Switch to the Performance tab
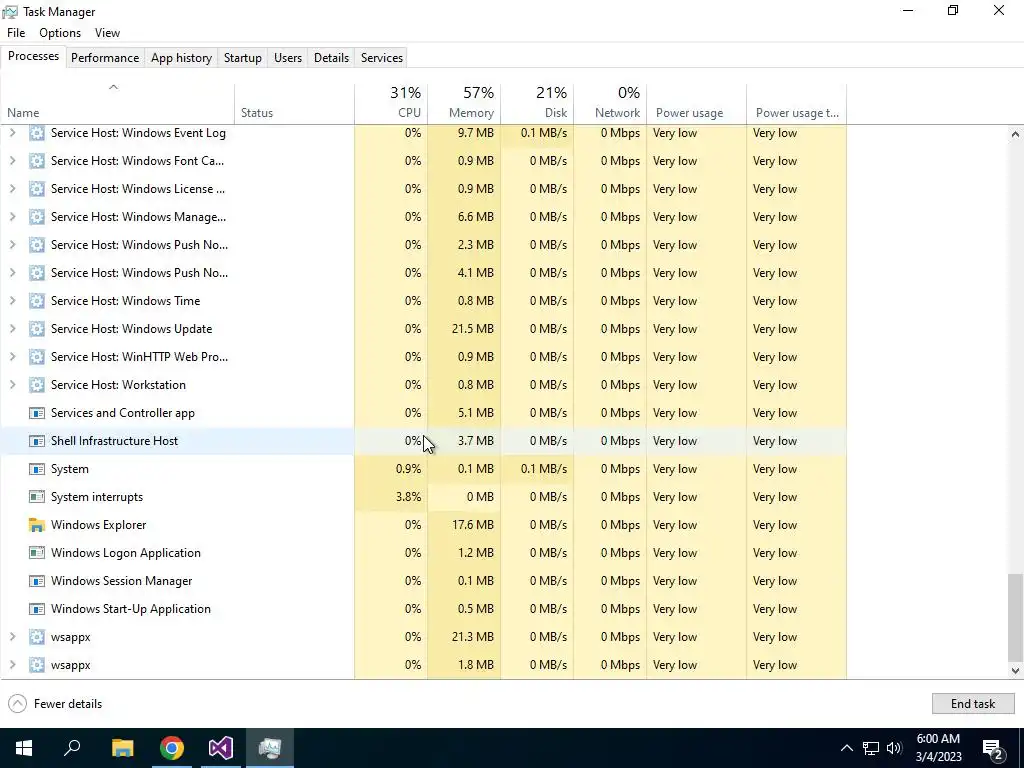Image resolution: width=1024 pixels, height=768 pixels. point(105,58)
